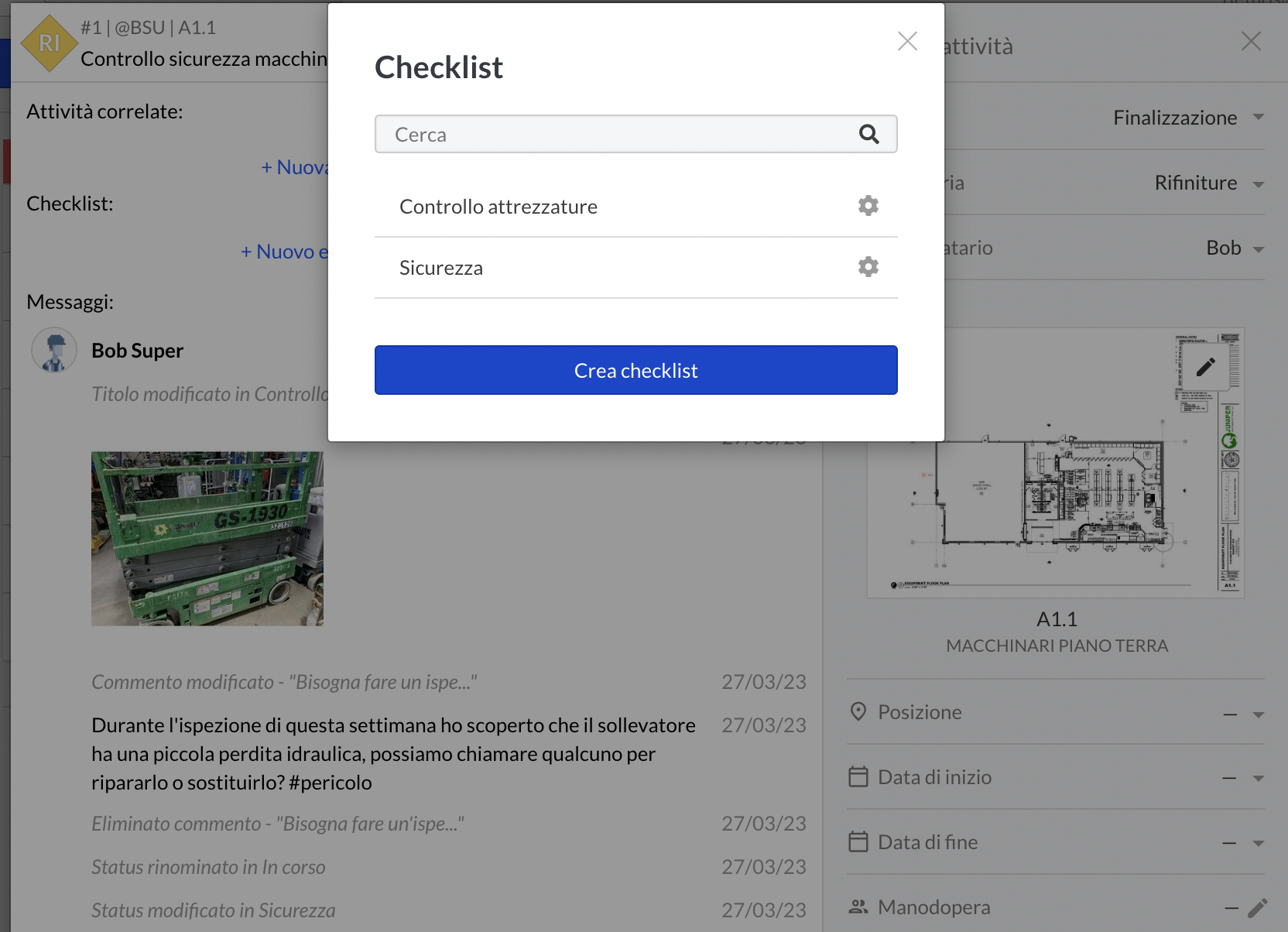Click the search magnifier icon in Checklist
This screenshot has width=1288, height=932.
click(868, 135)
